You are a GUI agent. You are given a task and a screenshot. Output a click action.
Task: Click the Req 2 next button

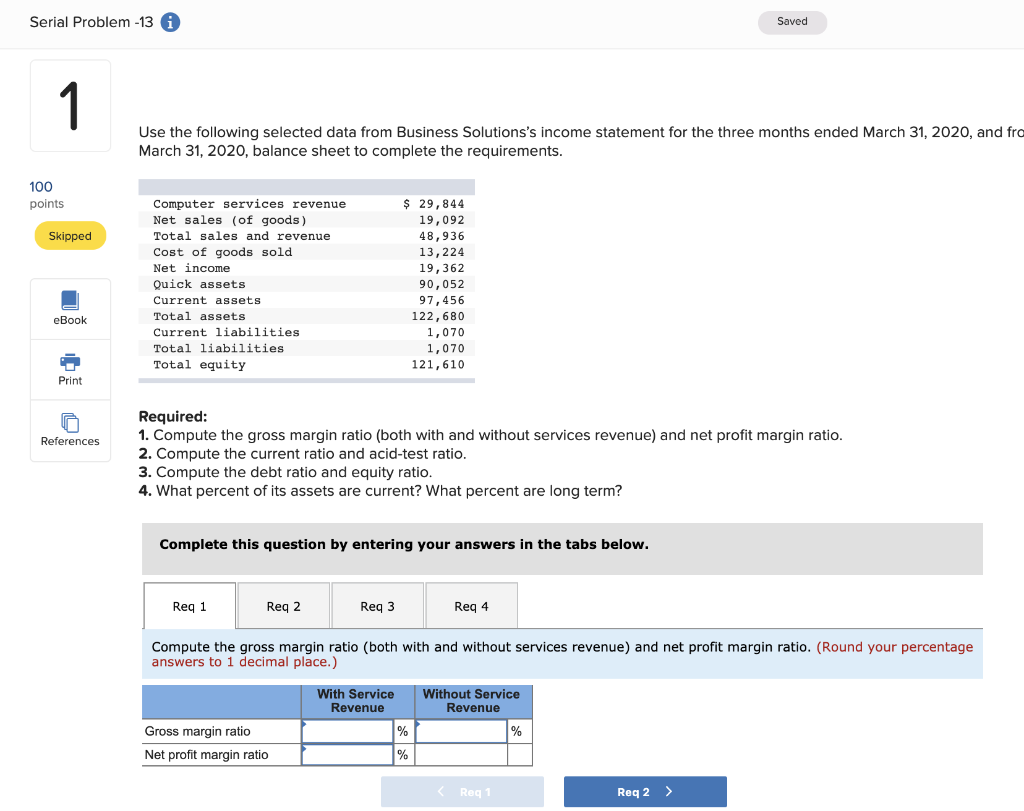click(645, 790)
